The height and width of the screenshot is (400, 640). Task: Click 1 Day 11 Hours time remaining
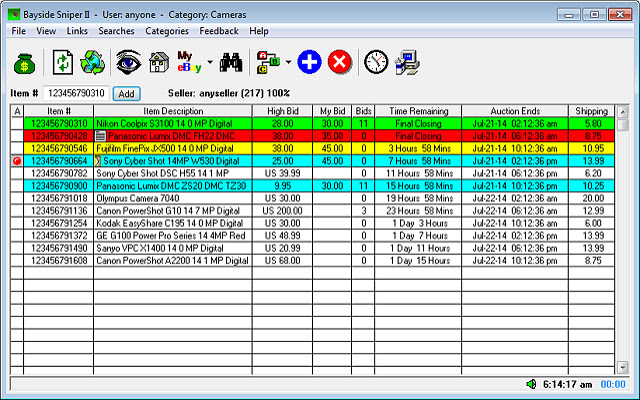point(420,249)
